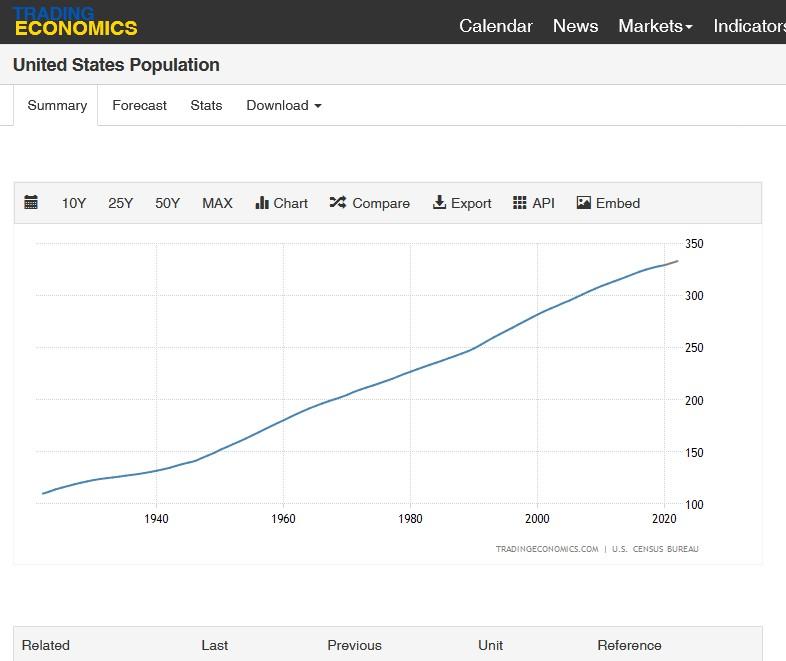Click the bar chart icon for Chart

262,203
